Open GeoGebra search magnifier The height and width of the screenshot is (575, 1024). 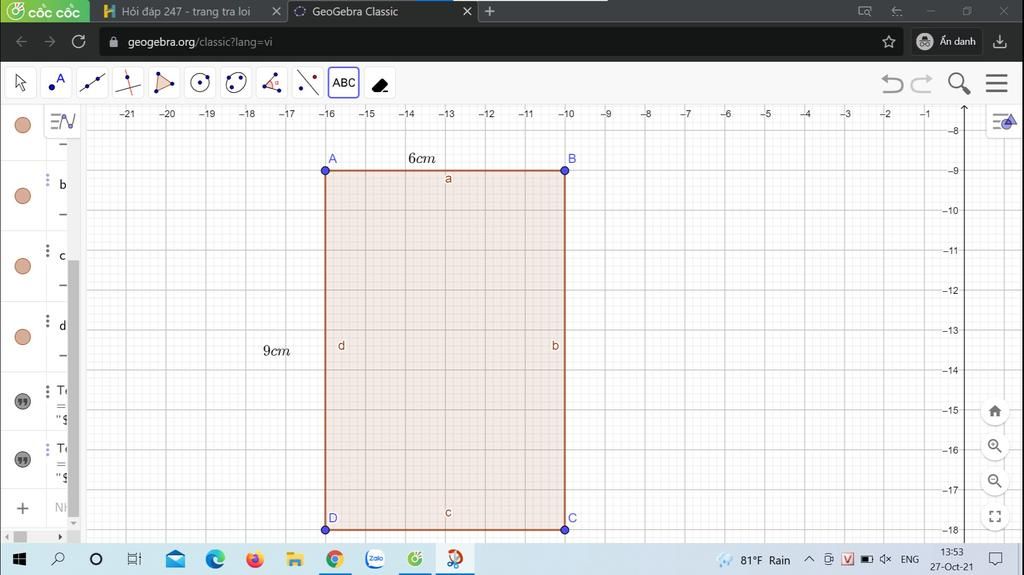pos(959,84)
